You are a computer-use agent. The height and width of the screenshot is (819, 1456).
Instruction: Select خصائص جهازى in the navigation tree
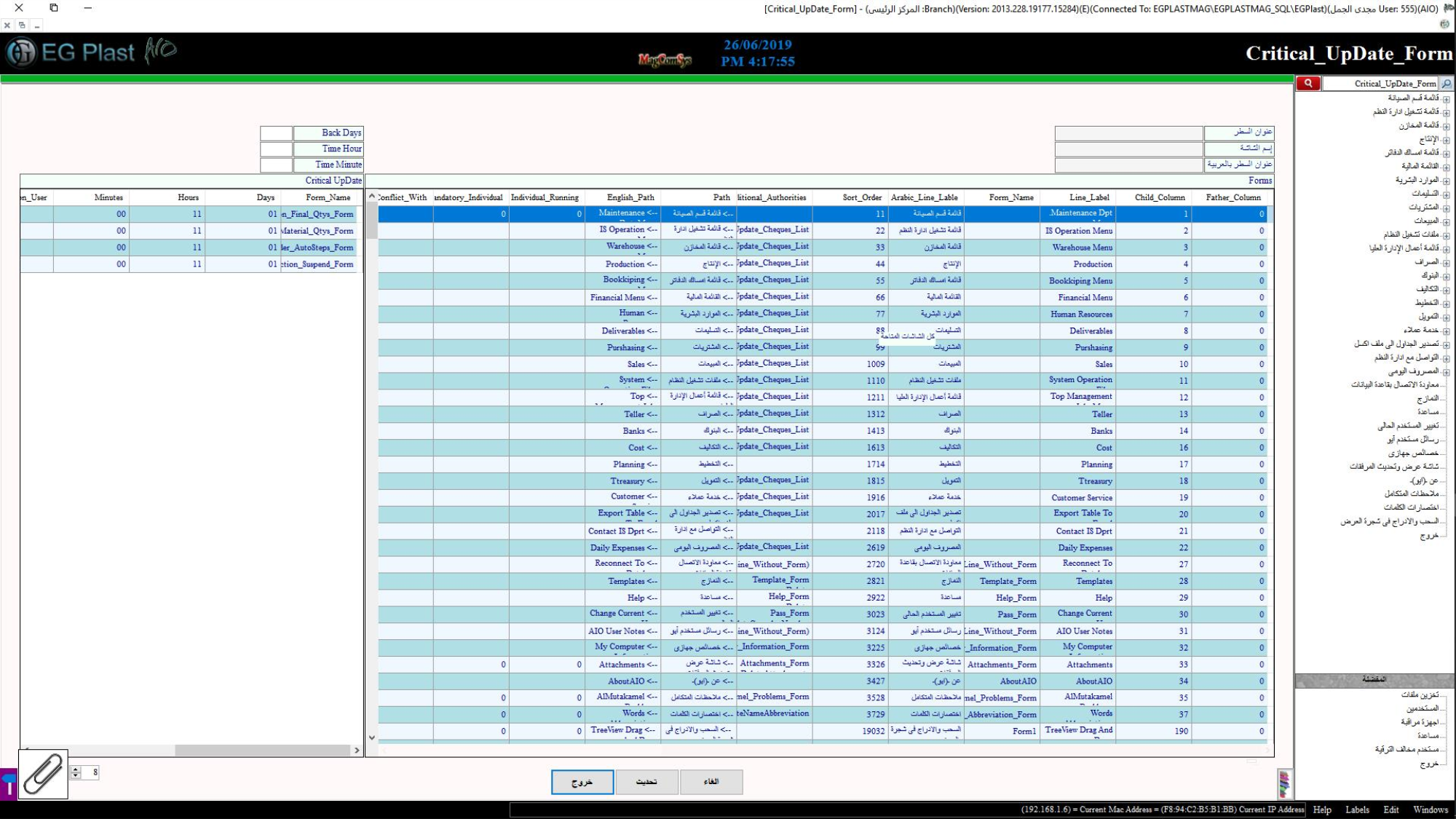click(1413, 453)
